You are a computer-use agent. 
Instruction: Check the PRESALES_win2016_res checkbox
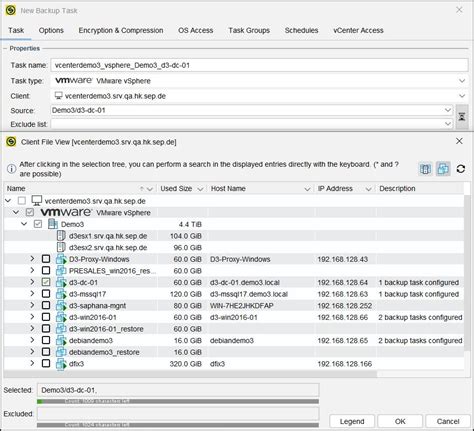pos(46,271)
